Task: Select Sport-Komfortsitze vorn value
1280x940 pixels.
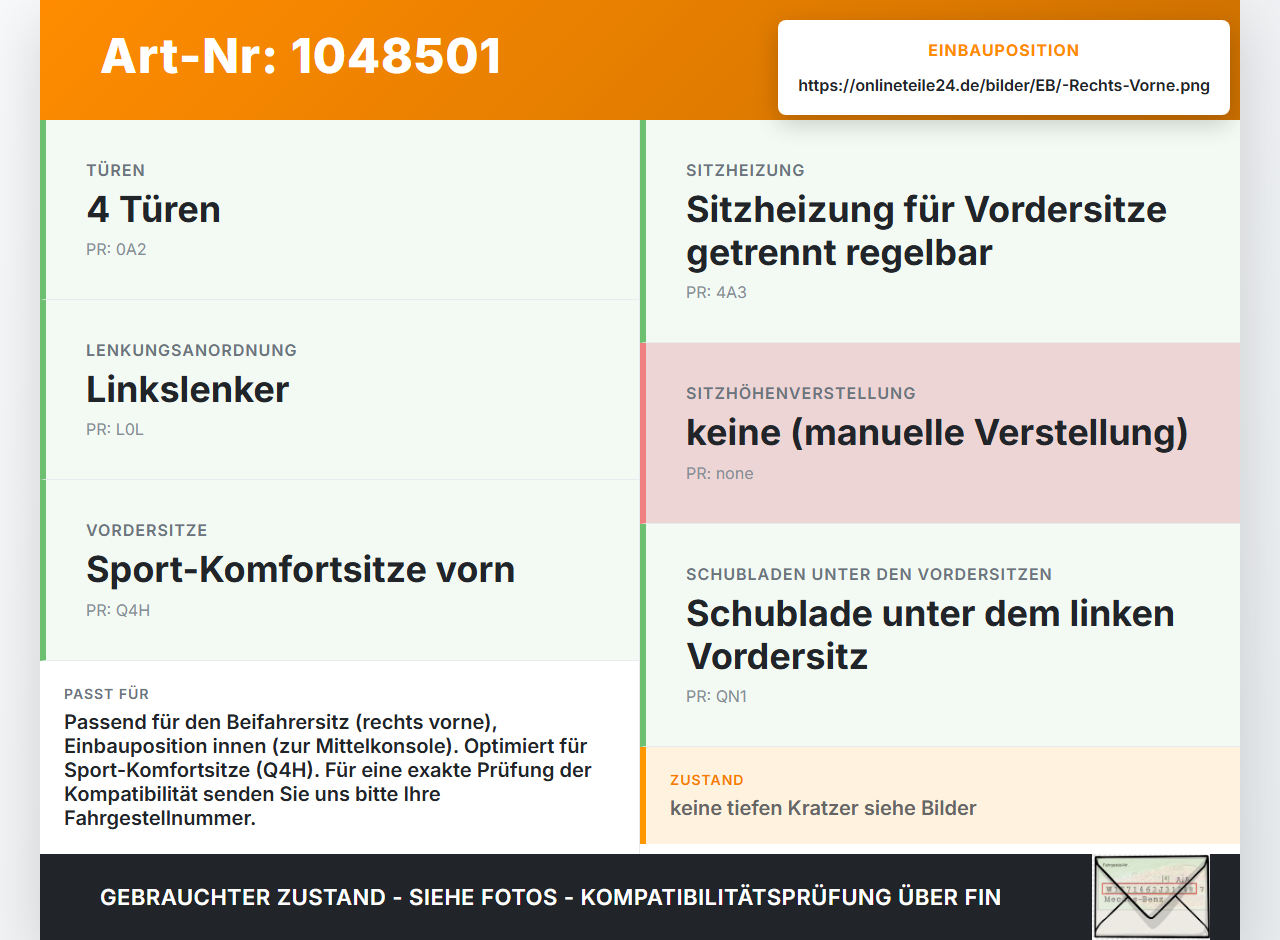Action: tap(300, 569)
